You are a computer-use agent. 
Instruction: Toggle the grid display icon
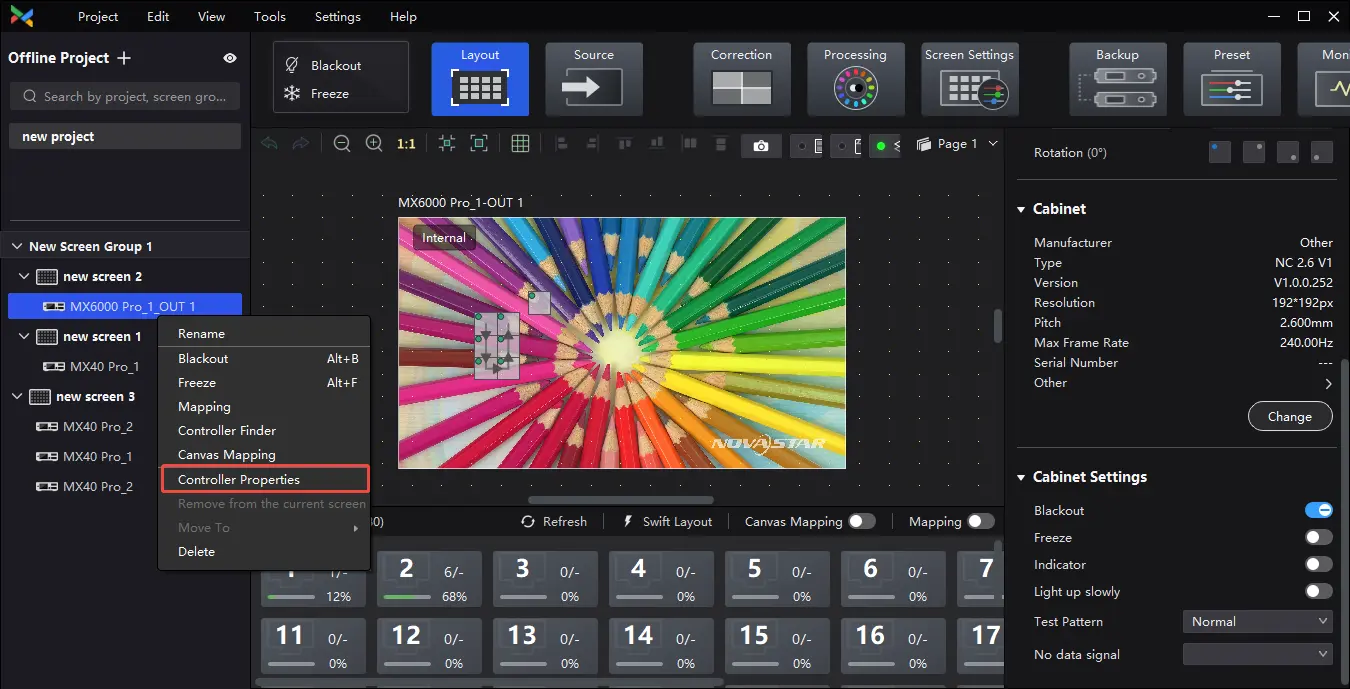[520, 144]
